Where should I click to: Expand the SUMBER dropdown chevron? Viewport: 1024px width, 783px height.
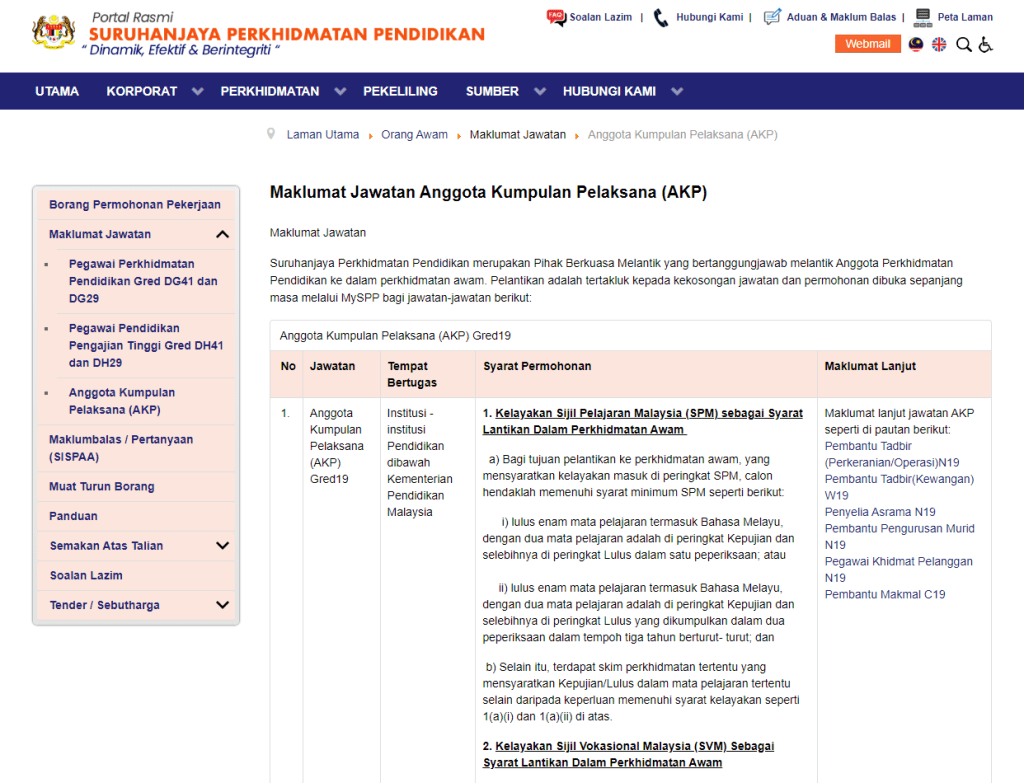point(539,91)
